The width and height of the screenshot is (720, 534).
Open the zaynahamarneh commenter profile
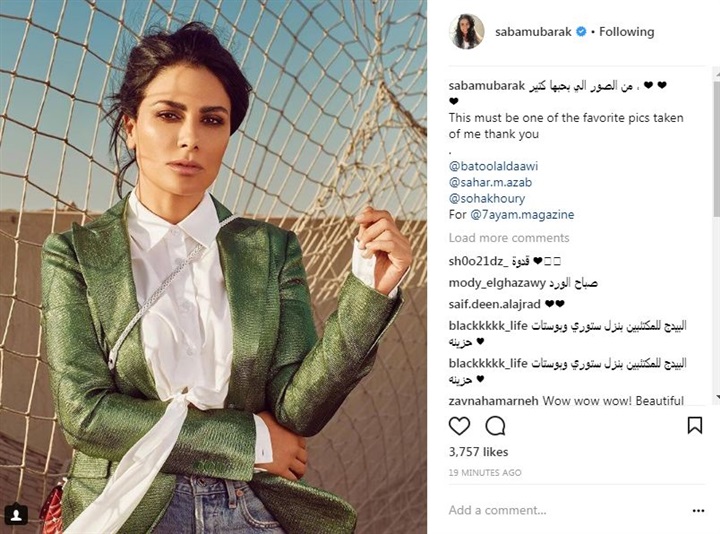click(493, 401)
